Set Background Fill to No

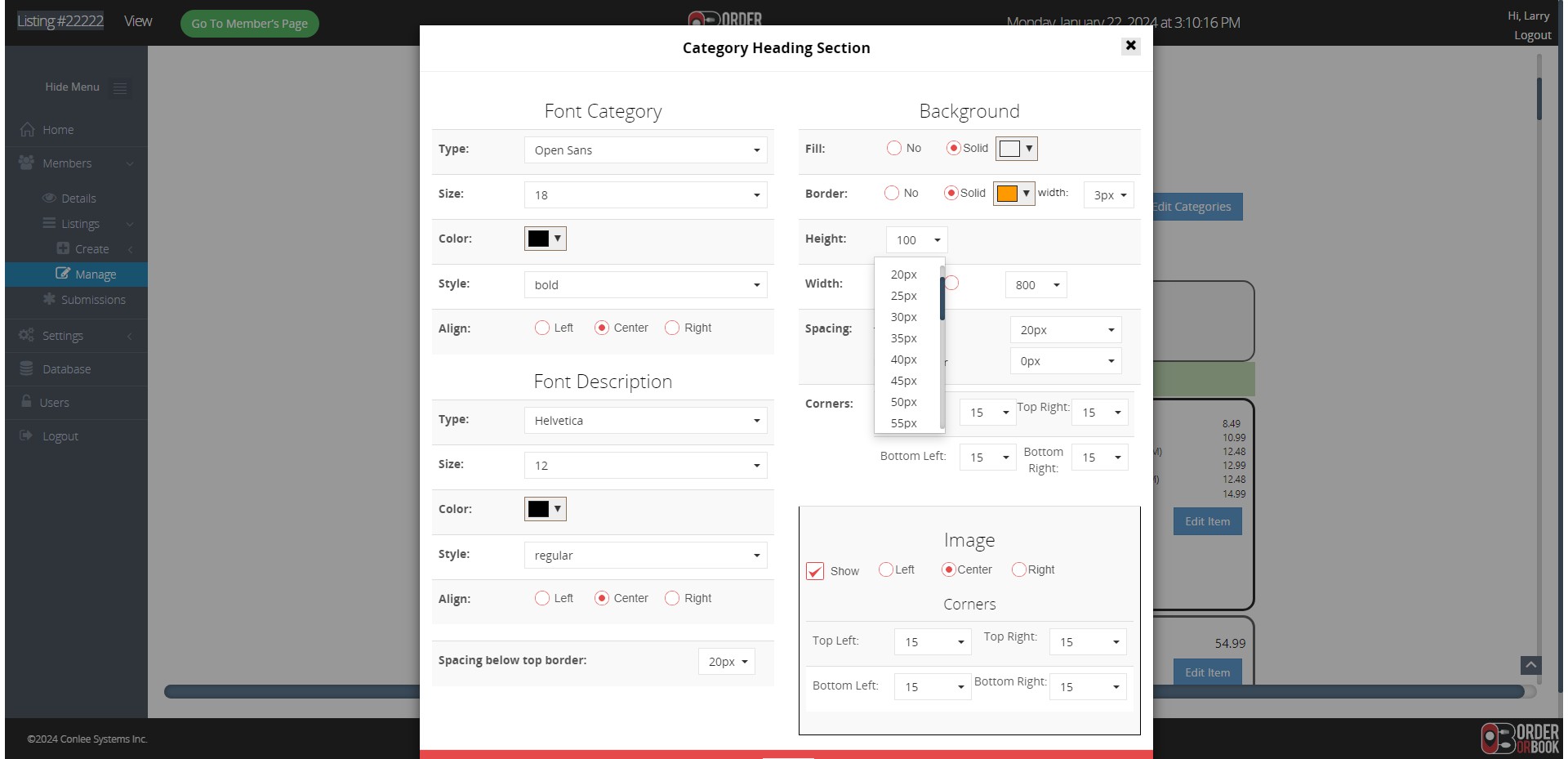(894, 148)
